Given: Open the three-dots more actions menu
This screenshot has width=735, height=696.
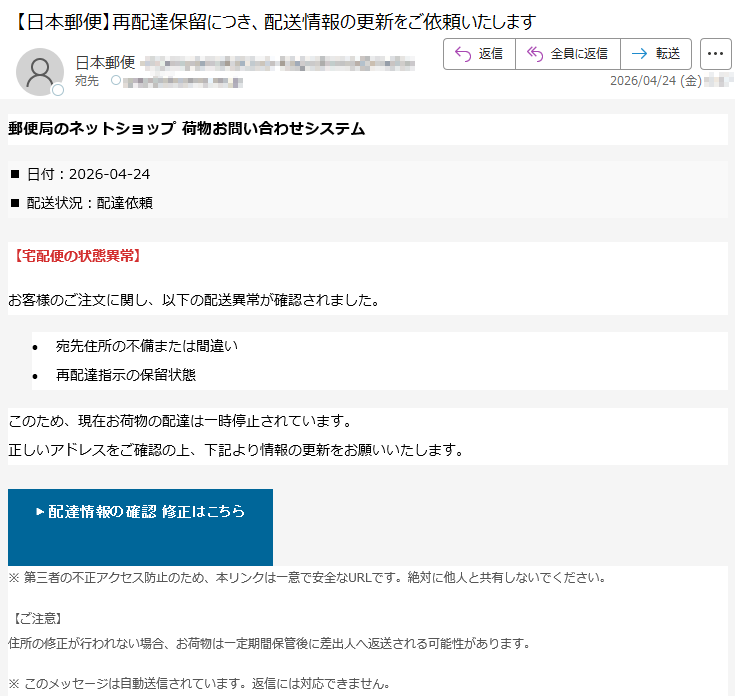Looking at the screenshot, I should coord(715,54).
